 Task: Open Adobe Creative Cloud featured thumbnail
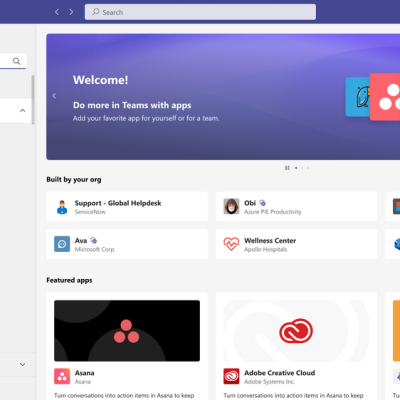pyautogui.click(x=296, y=331)
